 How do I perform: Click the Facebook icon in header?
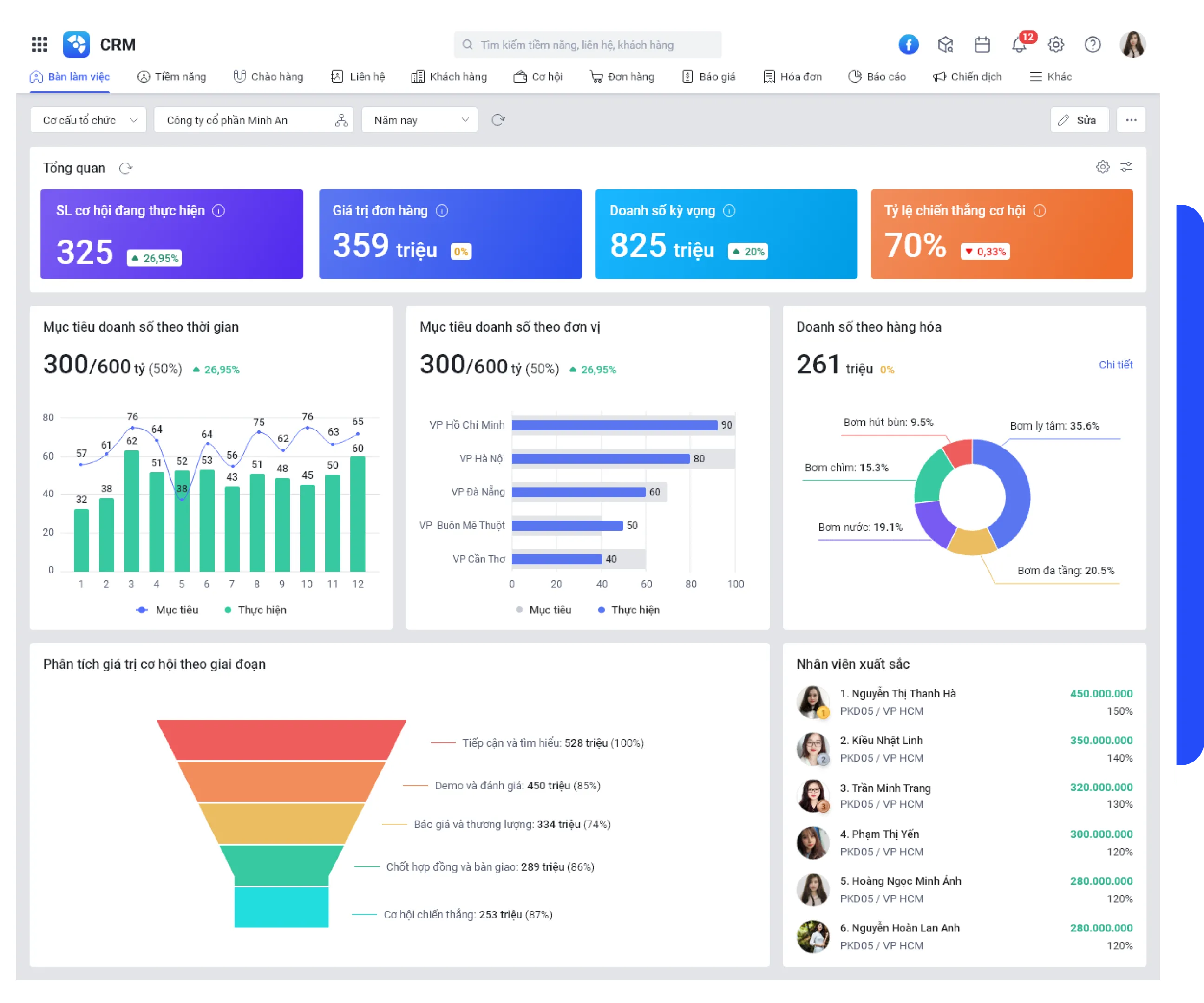(908, 44)
